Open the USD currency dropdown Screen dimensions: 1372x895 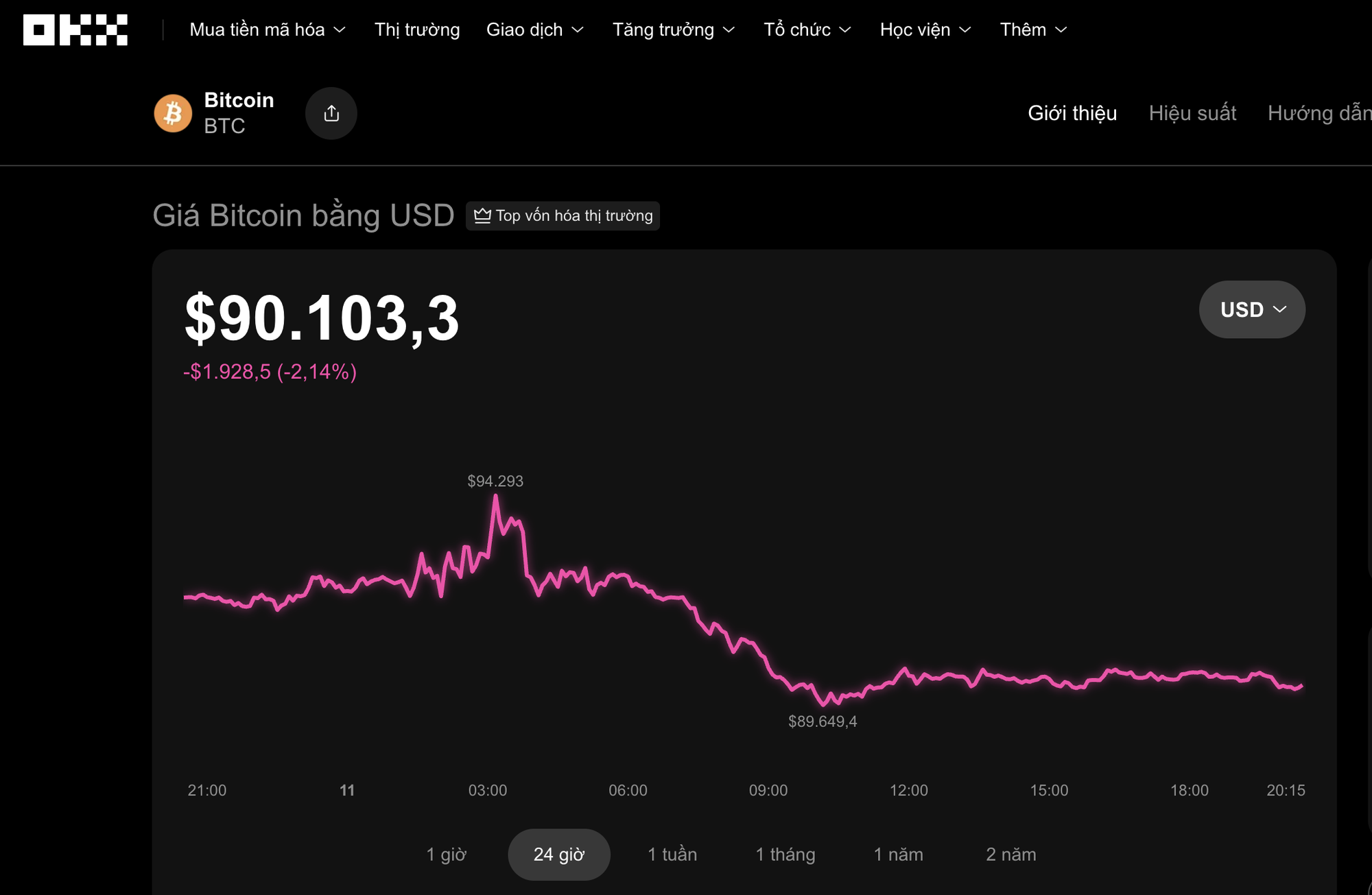pyautogui.click(x=1252, y=309)
